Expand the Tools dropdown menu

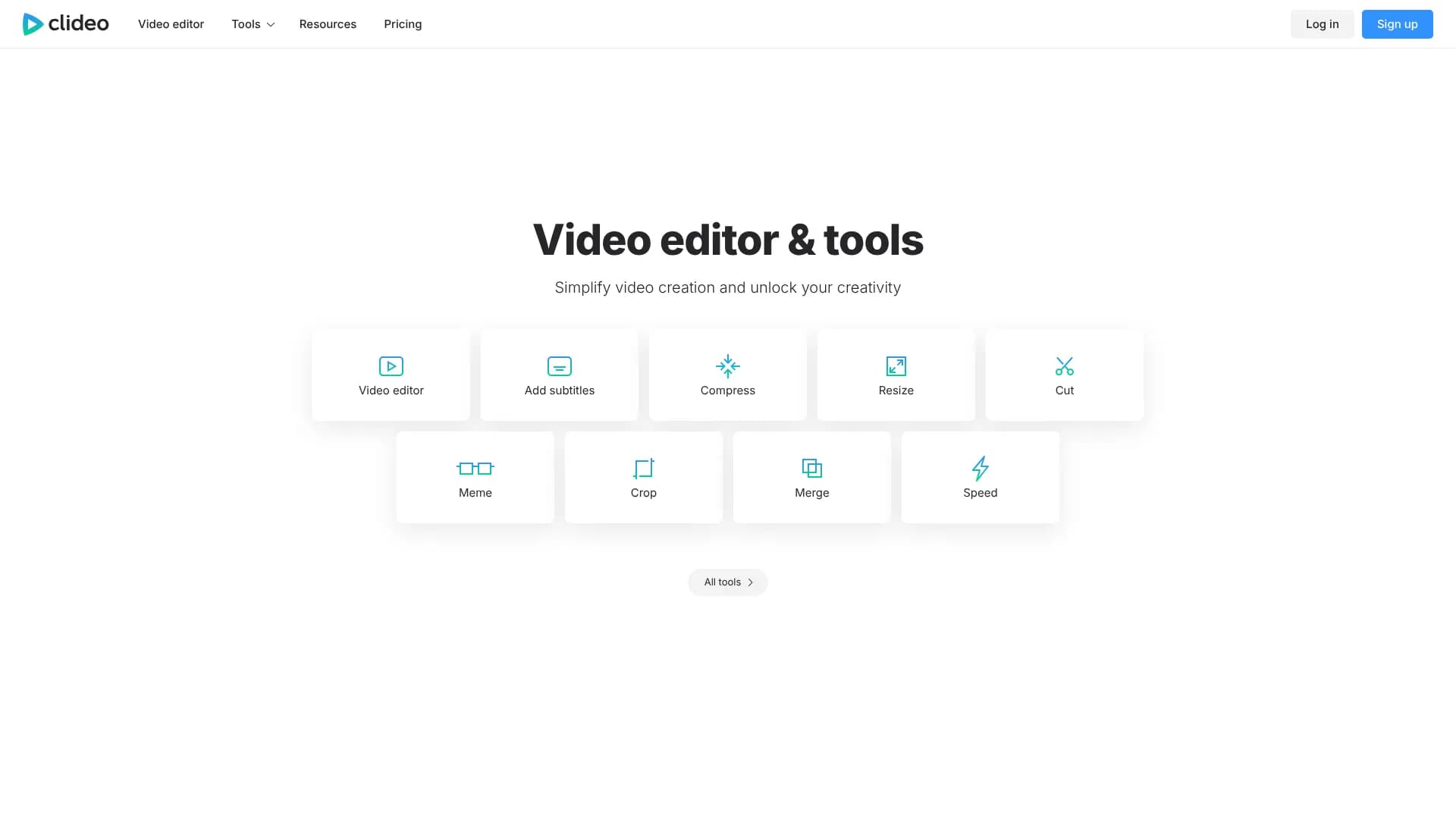point(252,24)
